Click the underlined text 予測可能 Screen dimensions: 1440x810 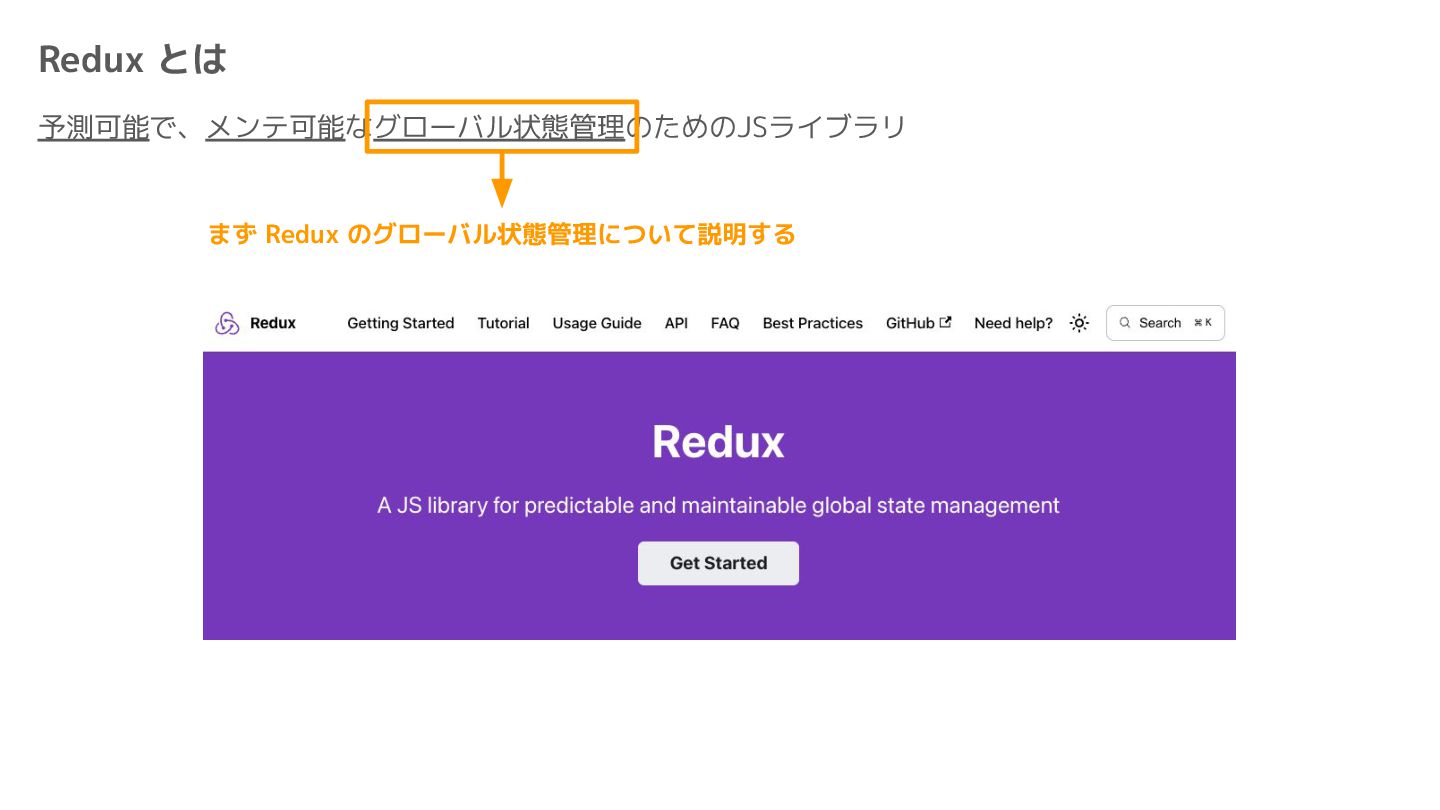pos(93,127)
